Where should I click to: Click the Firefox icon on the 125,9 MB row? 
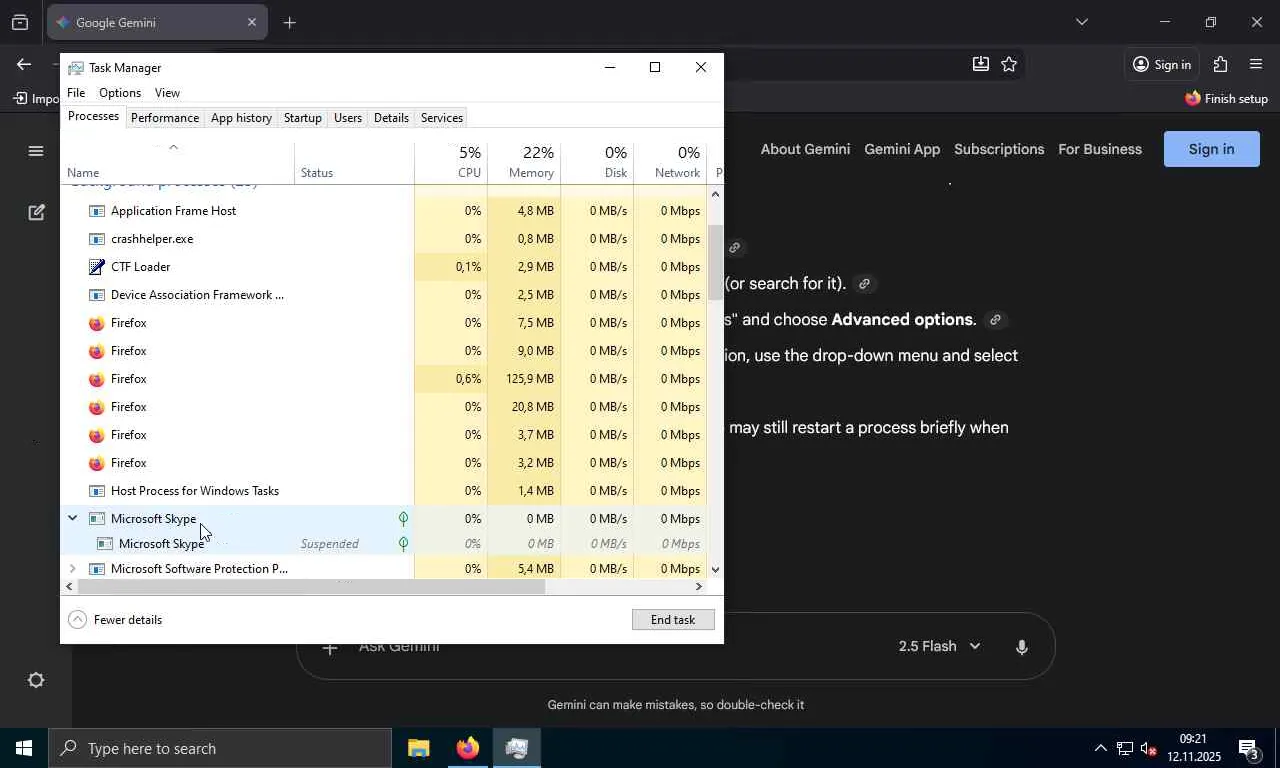(x=96, y=379)
